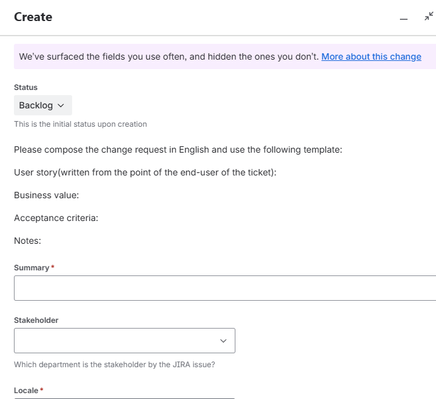Viewport: 436px width, 399px height.
Task: Click the Status label above Backlog
Action: [x=26, y=87]
